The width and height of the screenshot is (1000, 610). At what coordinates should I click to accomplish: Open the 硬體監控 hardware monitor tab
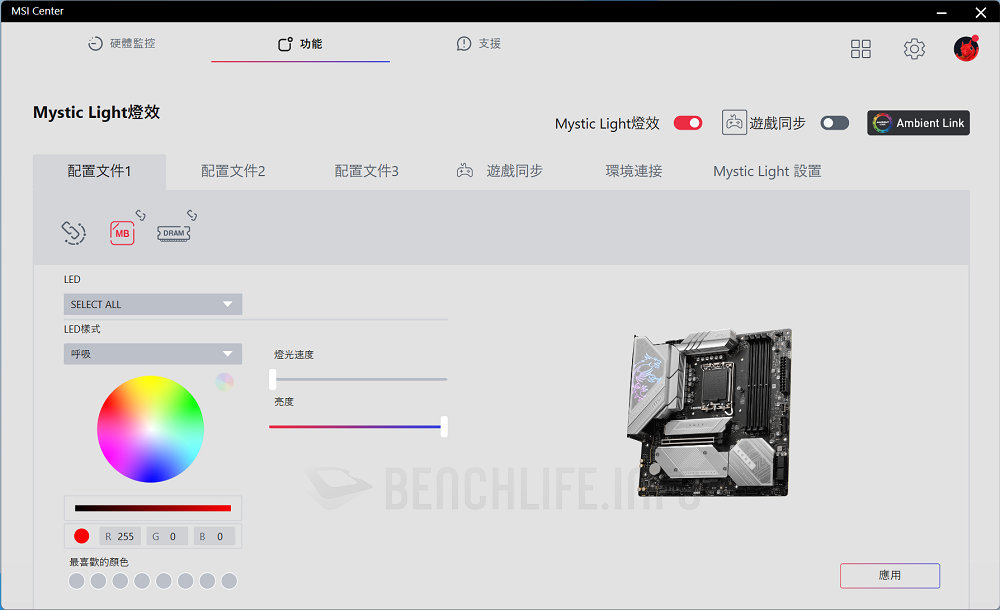tap(122, 43)
